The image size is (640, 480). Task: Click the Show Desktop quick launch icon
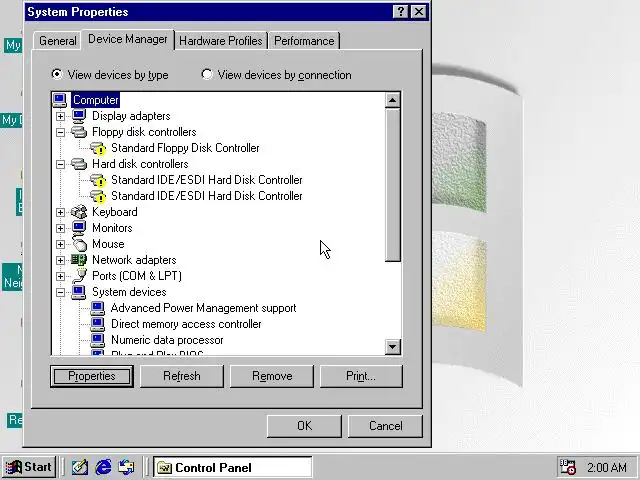coord(80,467)
